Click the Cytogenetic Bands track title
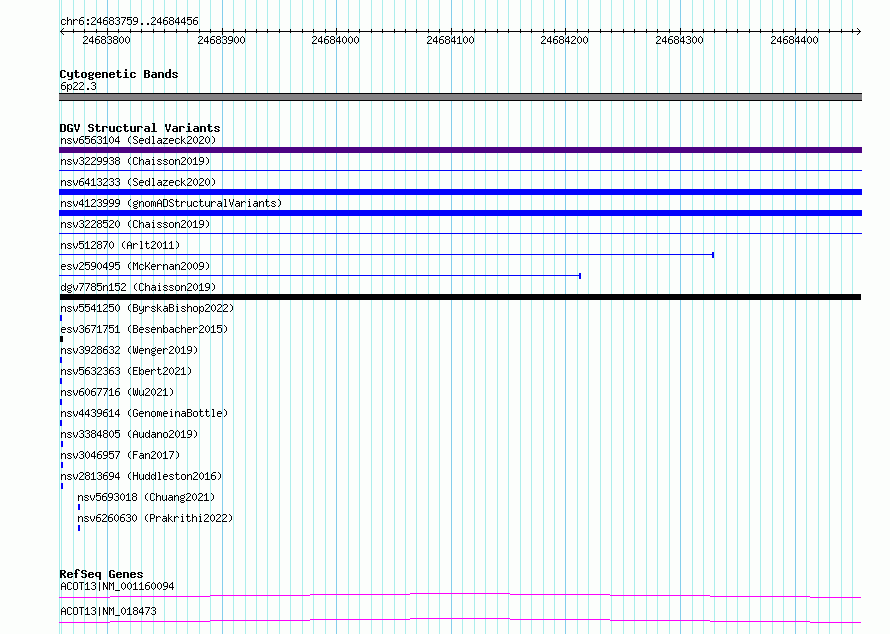This screenshot has width=890, height=634. pyautogui.click(x=119, y=74)
